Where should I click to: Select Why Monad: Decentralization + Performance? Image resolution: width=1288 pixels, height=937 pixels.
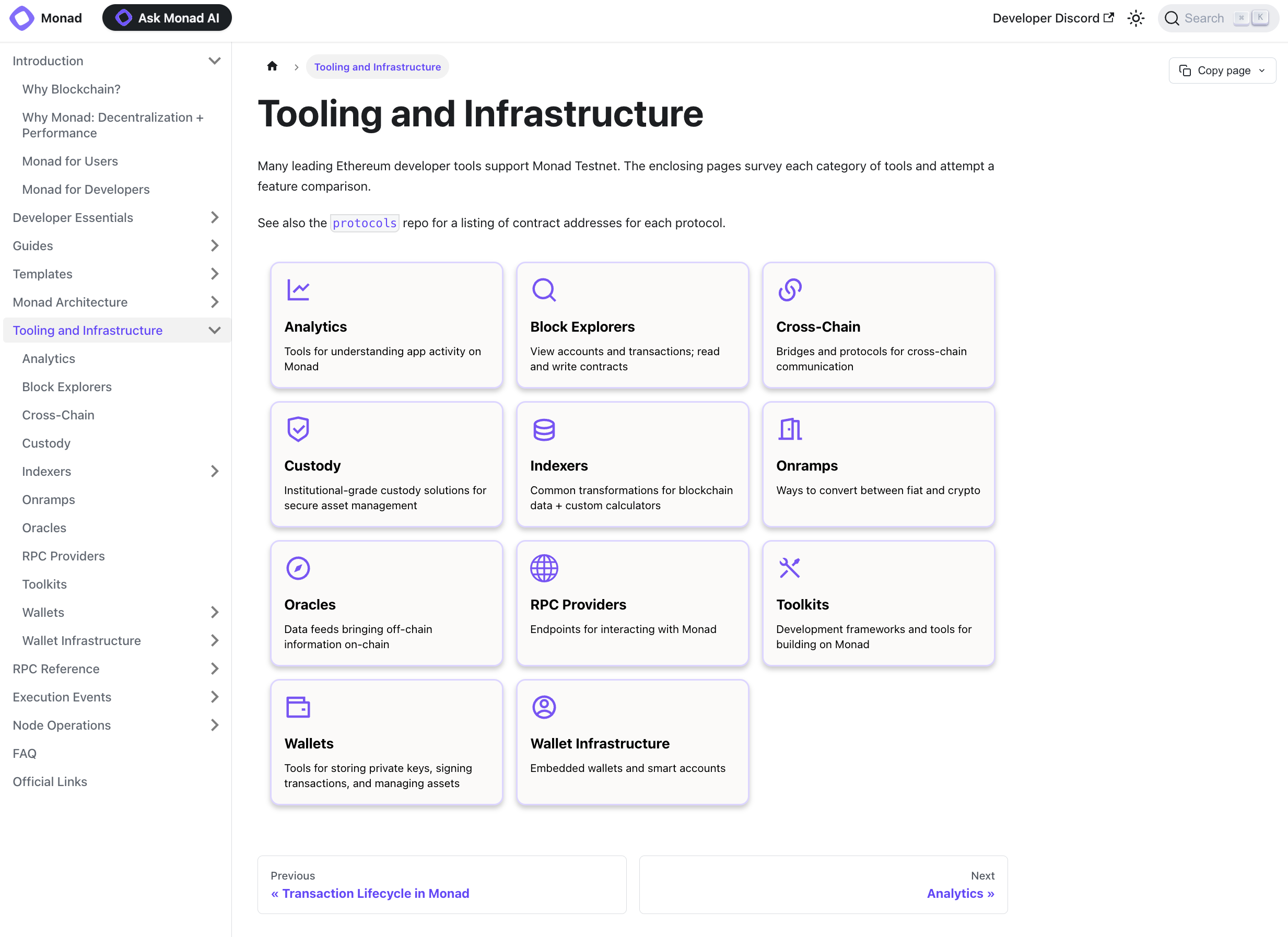pos(112,125)
